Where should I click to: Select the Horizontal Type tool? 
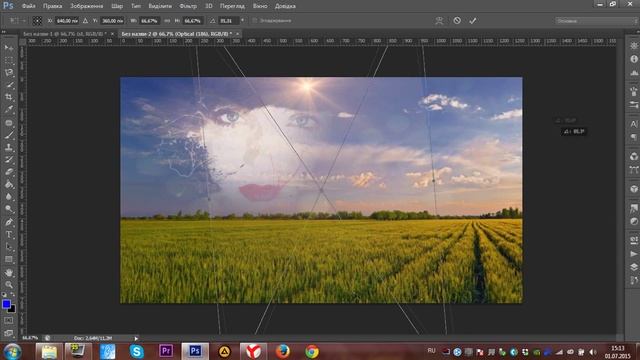[x=9, y=234]
